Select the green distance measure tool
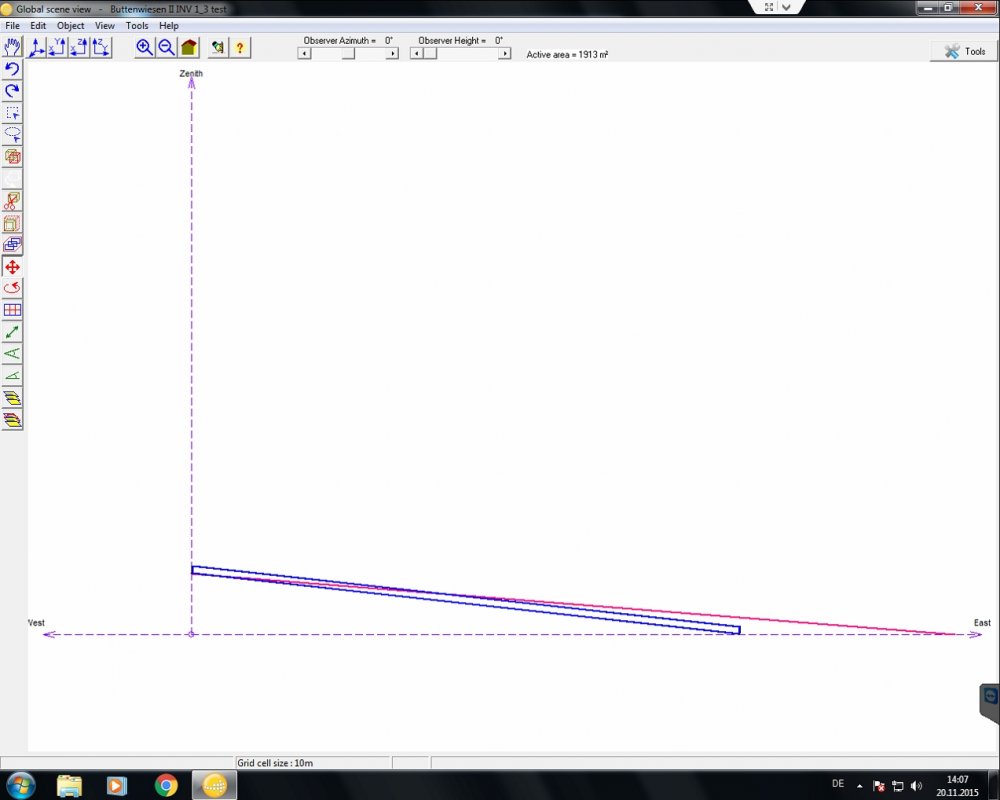Screen dimensions: 1000x800 pyautogui.click(x=12, y=332)
